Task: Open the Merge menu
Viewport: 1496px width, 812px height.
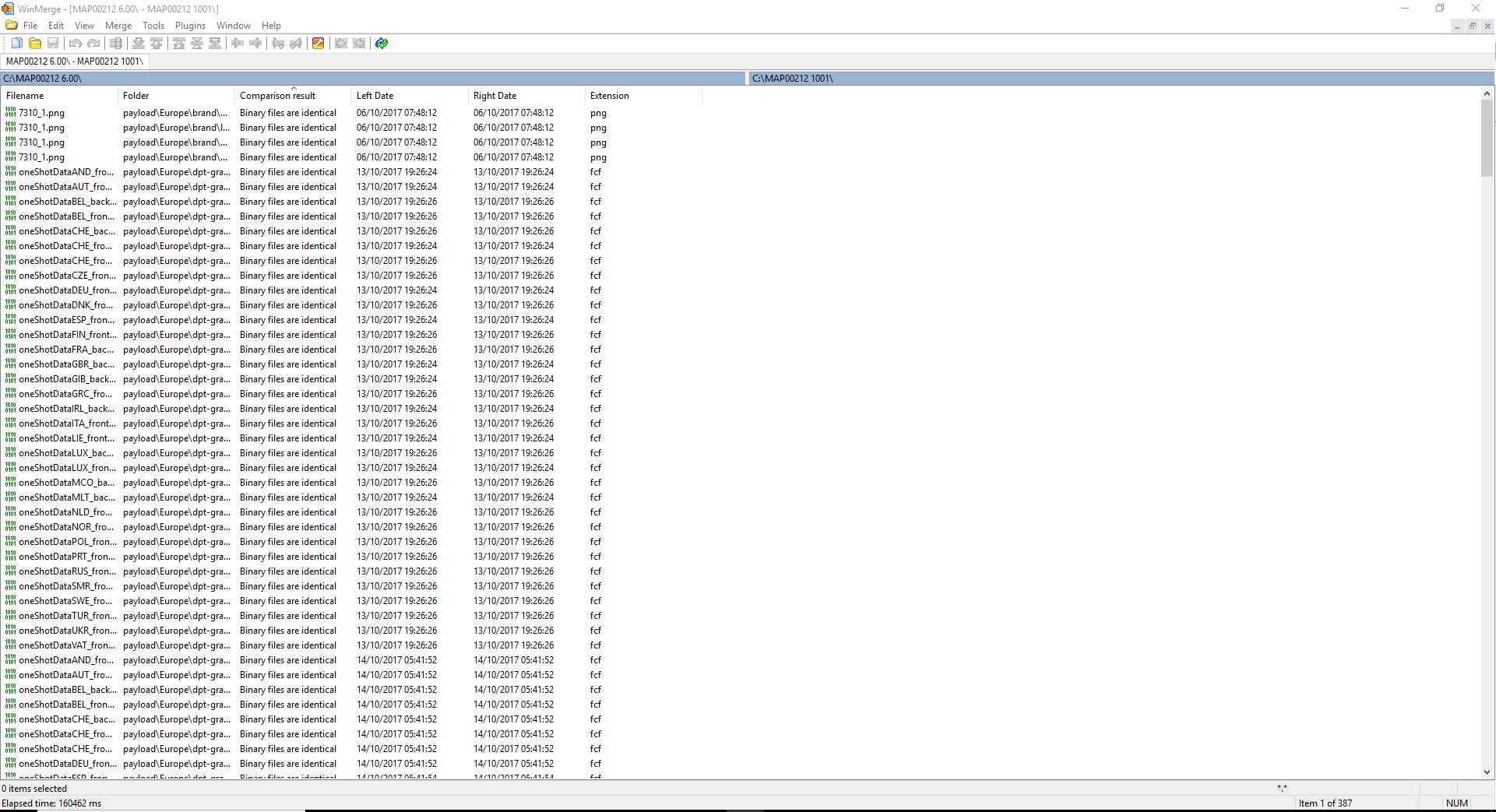Action: coord(118,26)
